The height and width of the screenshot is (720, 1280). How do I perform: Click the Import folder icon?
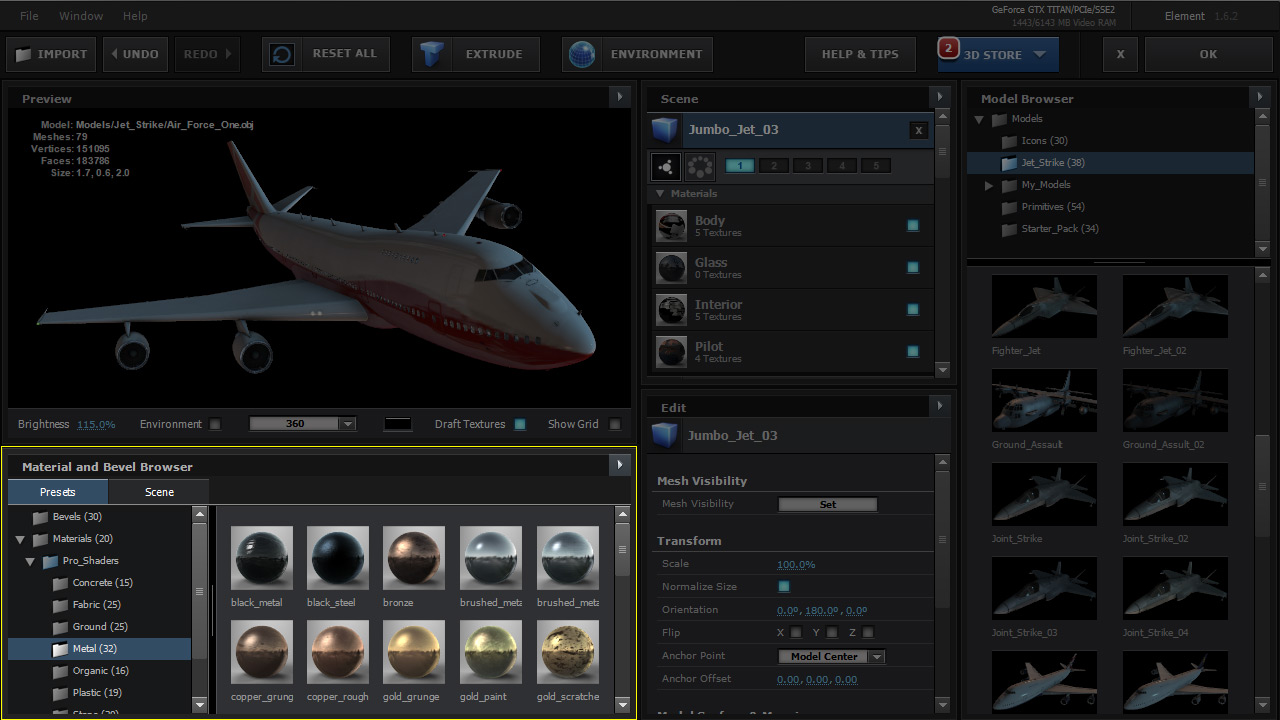point(24,54)
